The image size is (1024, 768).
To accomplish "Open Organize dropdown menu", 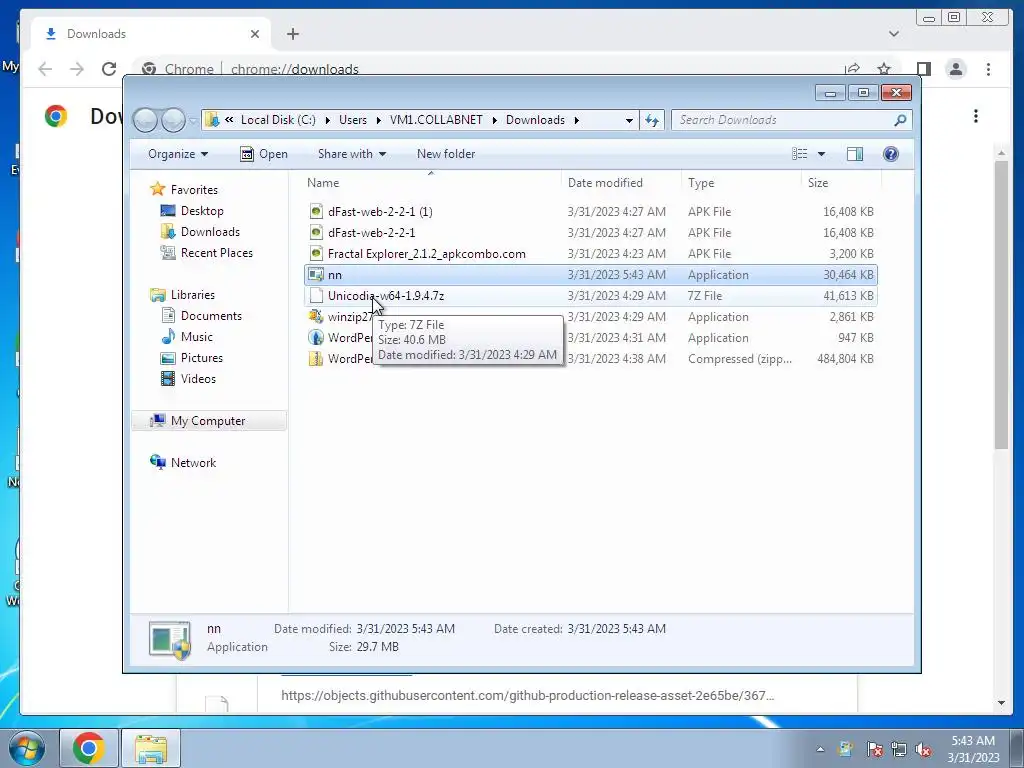I will click(x=178, y=154).
